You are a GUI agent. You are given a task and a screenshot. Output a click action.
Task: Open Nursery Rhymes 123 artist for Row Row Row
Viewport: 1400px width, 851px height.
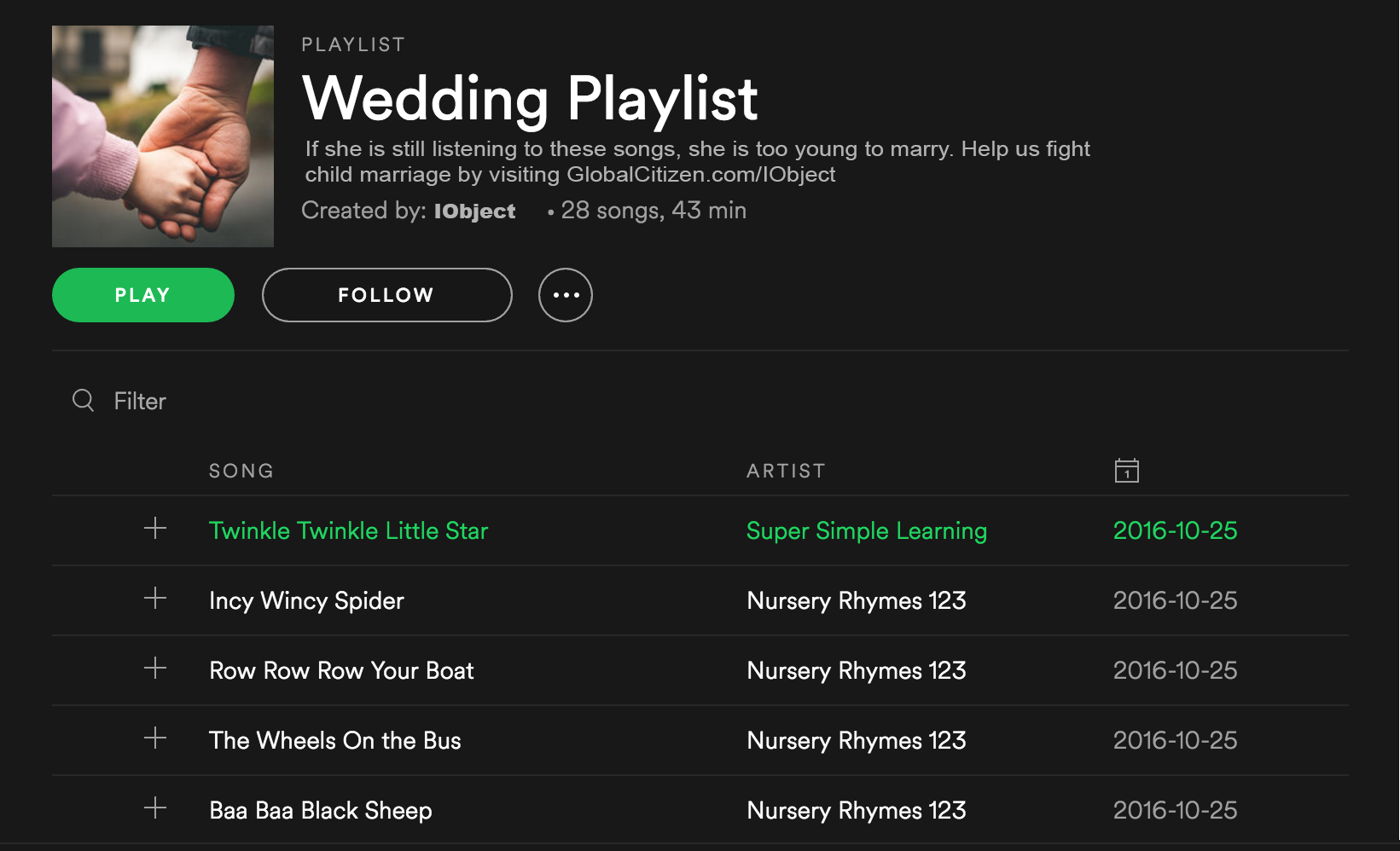click(x=856, y=670)
